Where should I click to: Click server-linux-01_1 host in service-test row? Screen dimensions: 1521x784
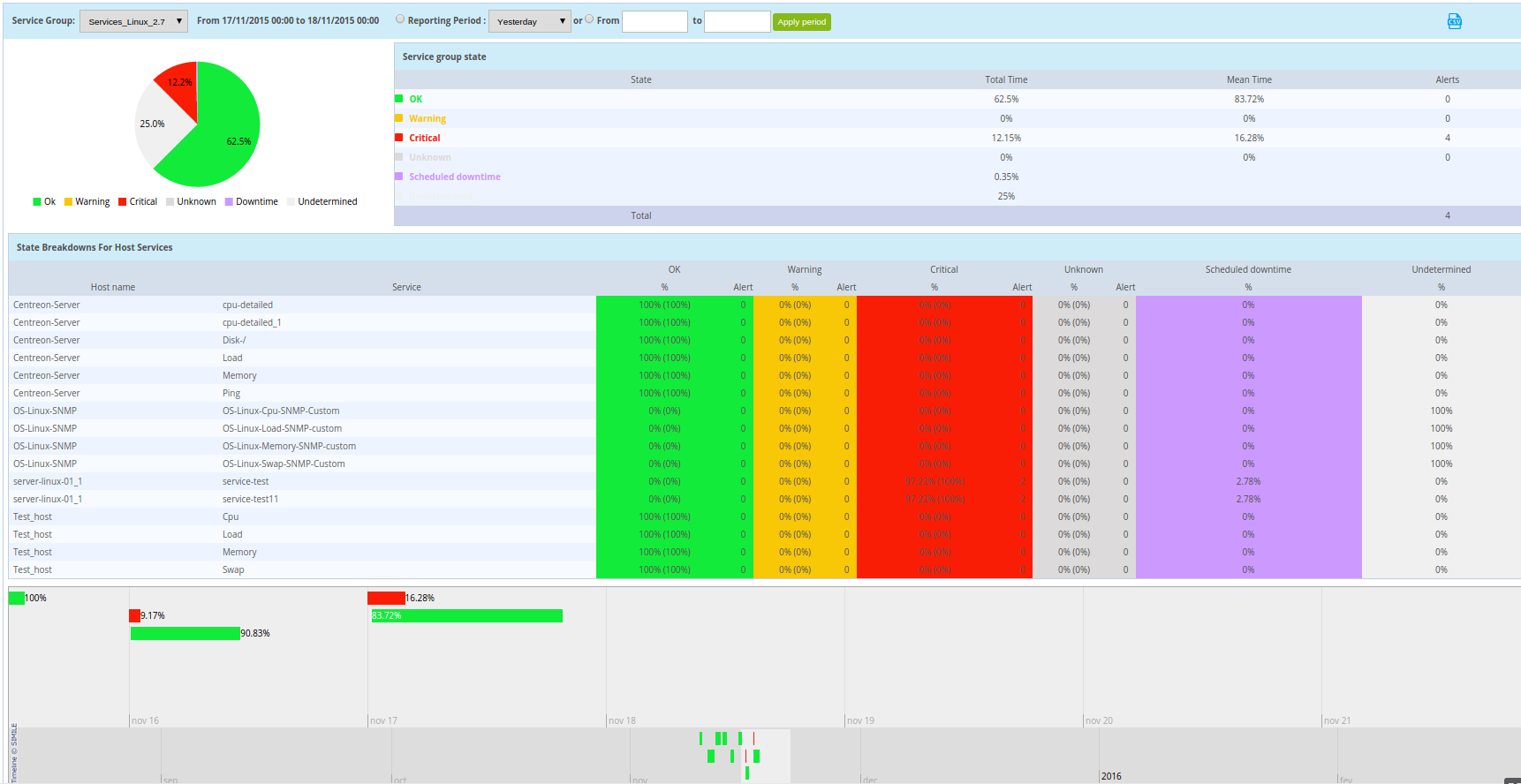[x=48, y=481]
